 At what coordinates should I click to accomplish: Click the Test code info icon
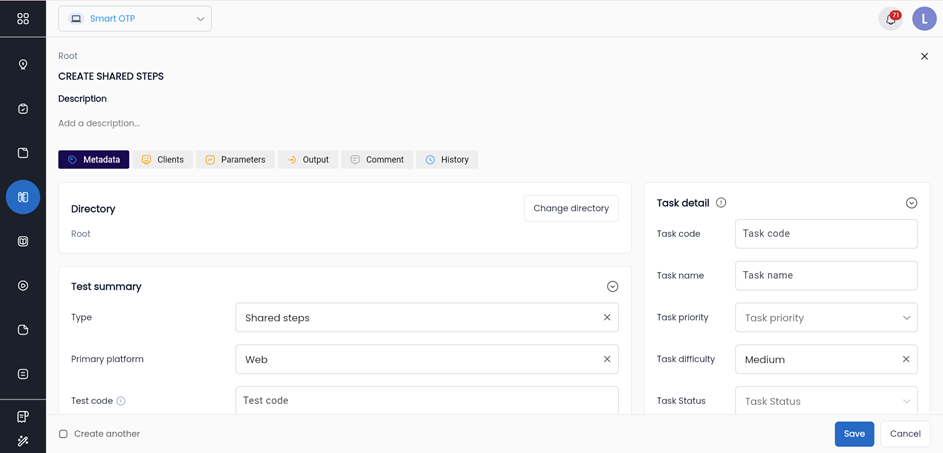[121, 401]
